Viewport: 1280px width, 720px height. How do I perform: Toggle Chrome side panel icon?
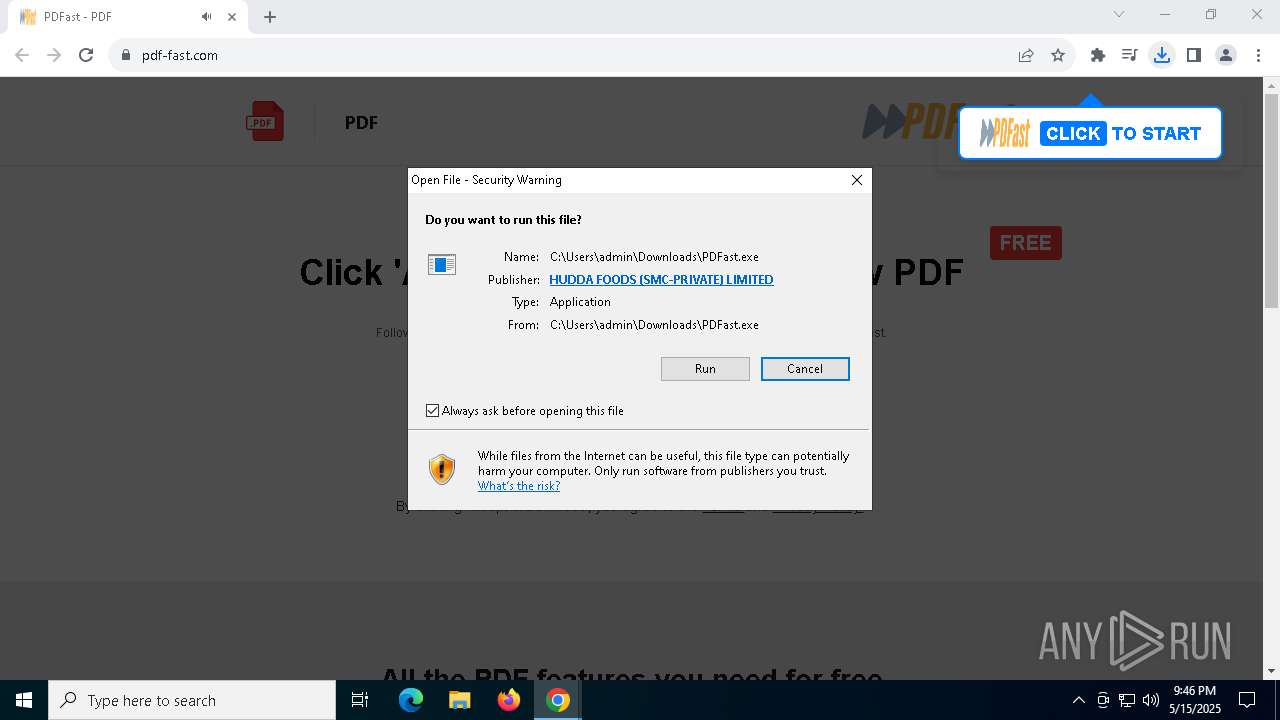click(x=1194, y=55)
